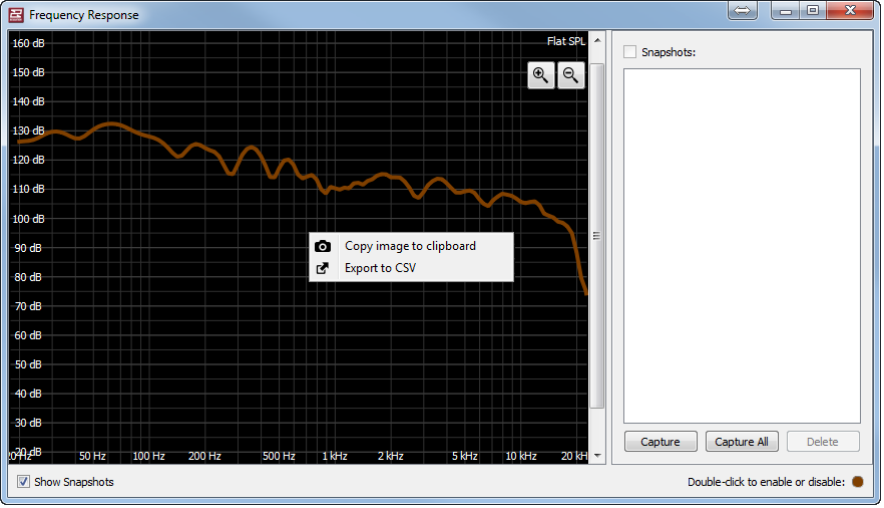Image resolution: width=884 pixels, height=508 pixels.
Task: Click the export arrow icon beside Export to CSV
Action: 322,268
